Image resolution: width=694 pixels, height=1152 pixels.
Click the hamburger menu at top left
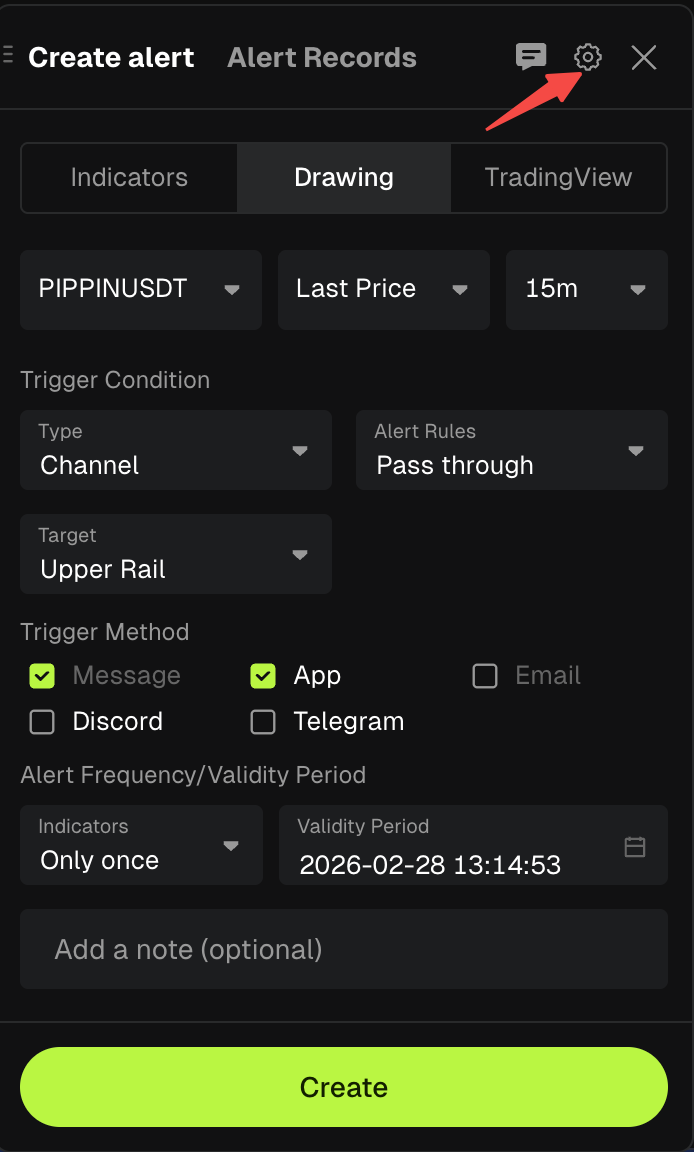8,55
